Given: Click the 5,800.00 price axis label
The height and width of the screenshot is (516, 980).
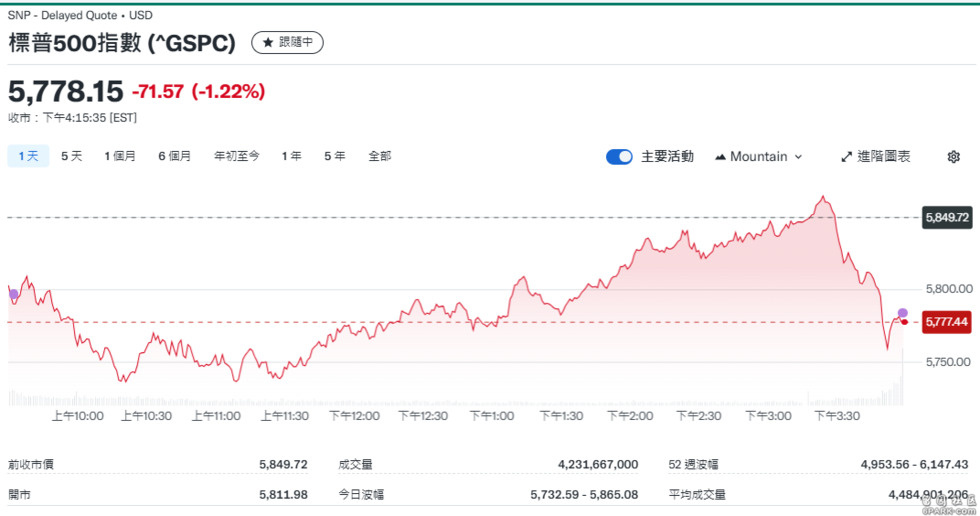Looking at the screenshot, I should click(x=949, y=289).
